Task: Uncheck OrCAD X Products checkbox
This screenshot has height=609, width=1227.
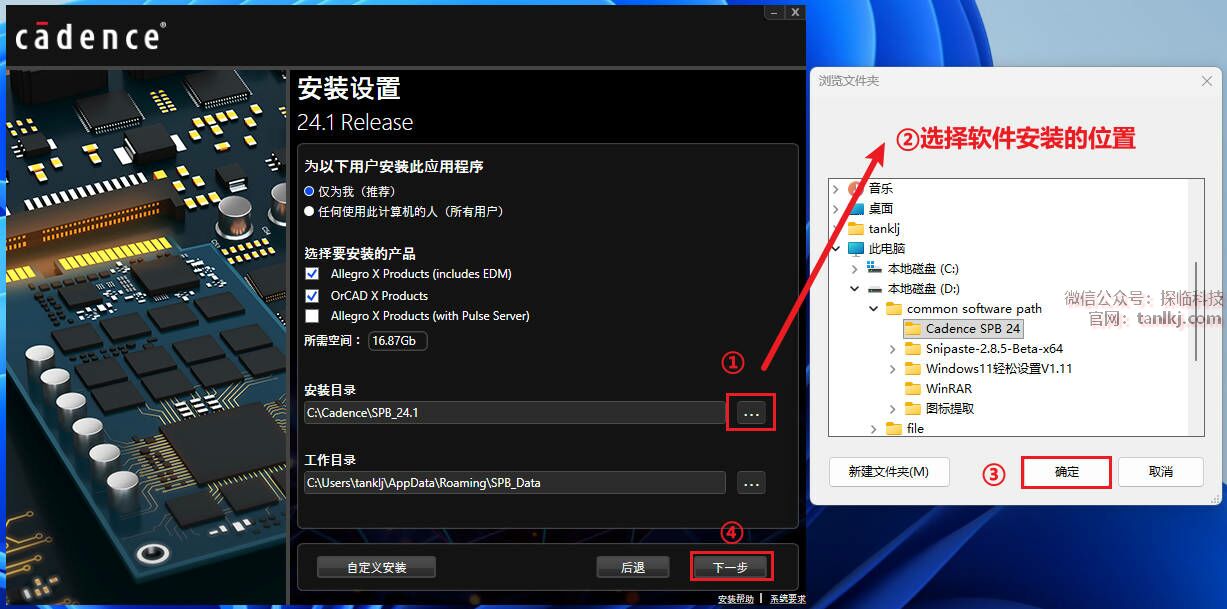Action: tap(311, 296)
